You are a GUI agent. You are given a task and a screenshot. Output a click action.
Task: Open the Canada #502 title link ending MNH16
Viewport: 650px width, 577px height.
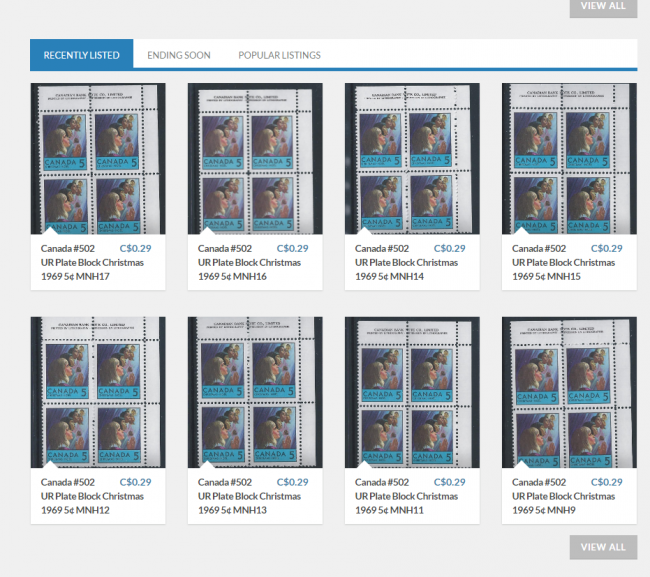[x=249, y=262]
